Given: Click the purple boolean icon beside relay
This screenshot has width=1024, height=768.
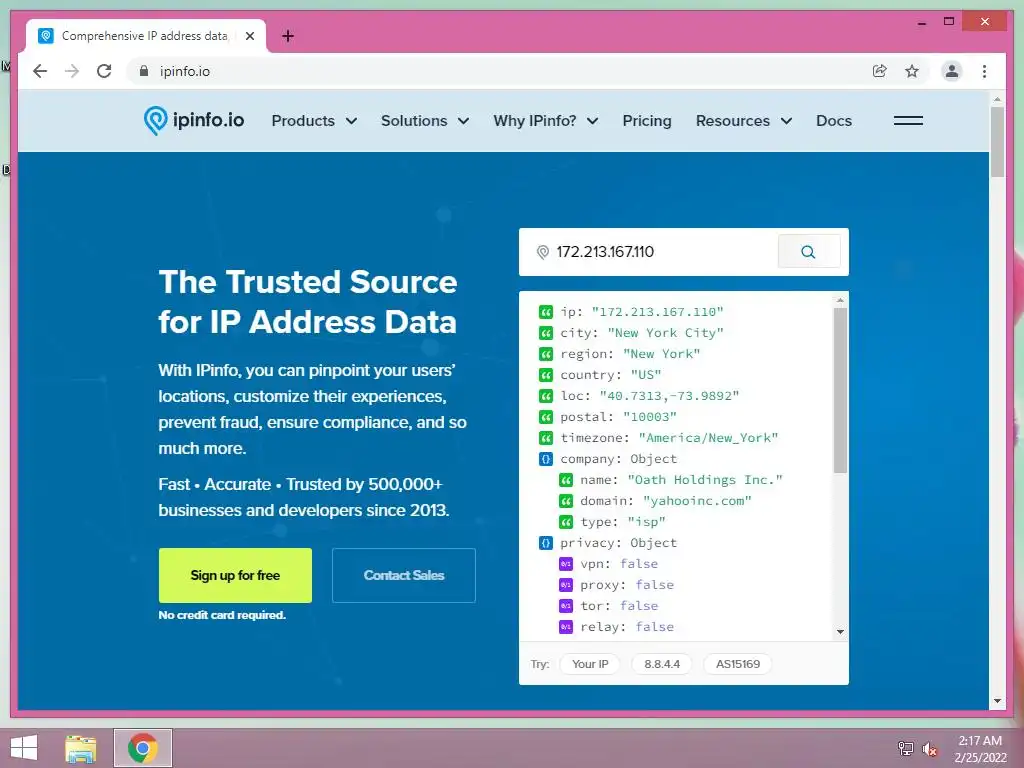Looking at the screenshot, I should (566, 627).
